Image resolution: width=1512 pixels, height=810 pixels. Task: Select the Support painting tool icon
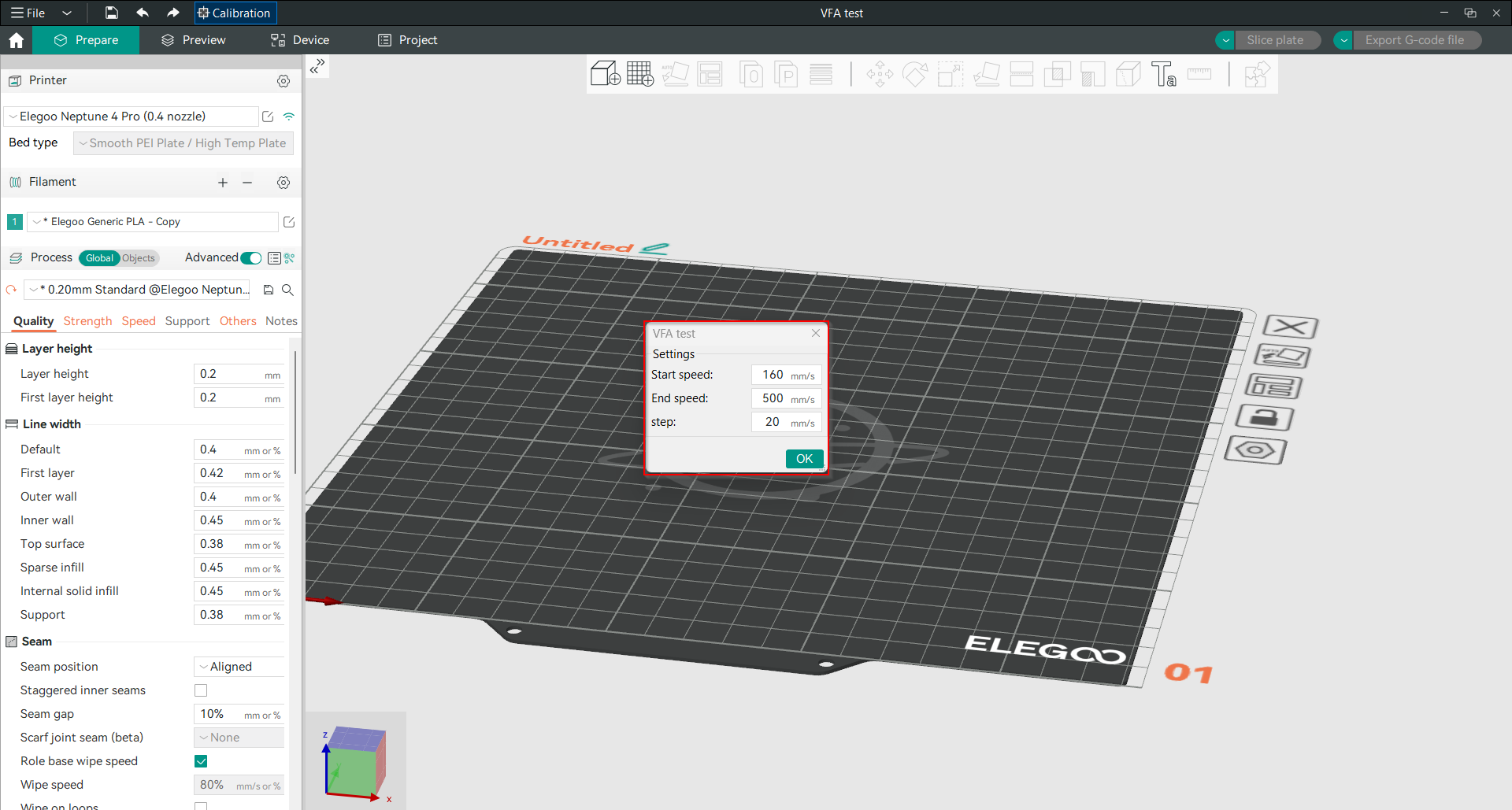(1092, 74)
